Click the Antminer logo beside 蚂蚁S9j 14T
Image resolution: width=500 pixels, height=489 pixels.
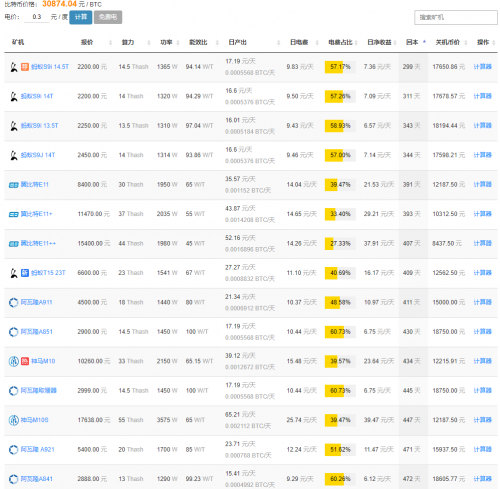click(x=13, y=155)
